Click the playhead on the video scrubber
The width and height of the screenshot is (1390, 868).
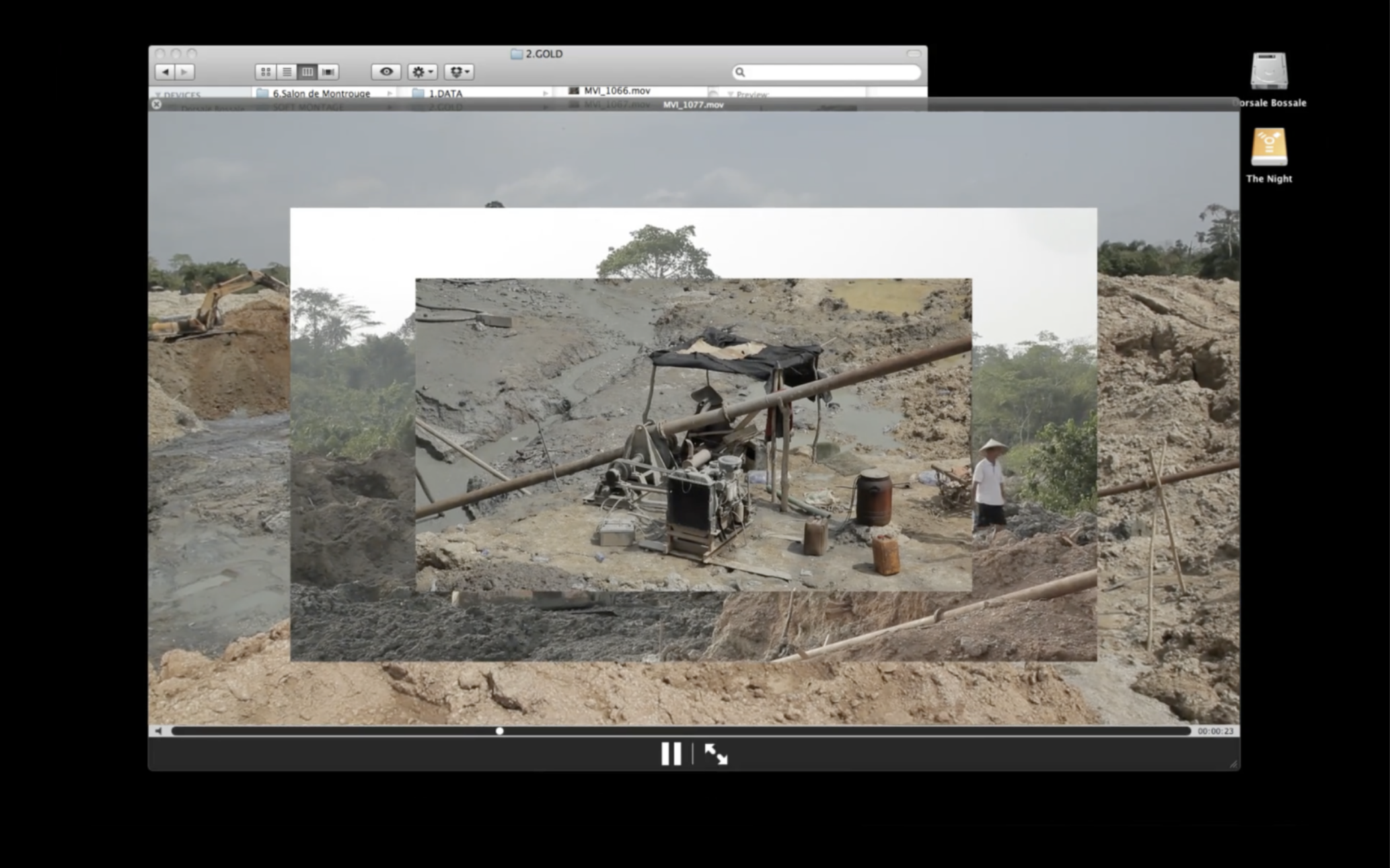pyautogui.click(x=499, y=731)
